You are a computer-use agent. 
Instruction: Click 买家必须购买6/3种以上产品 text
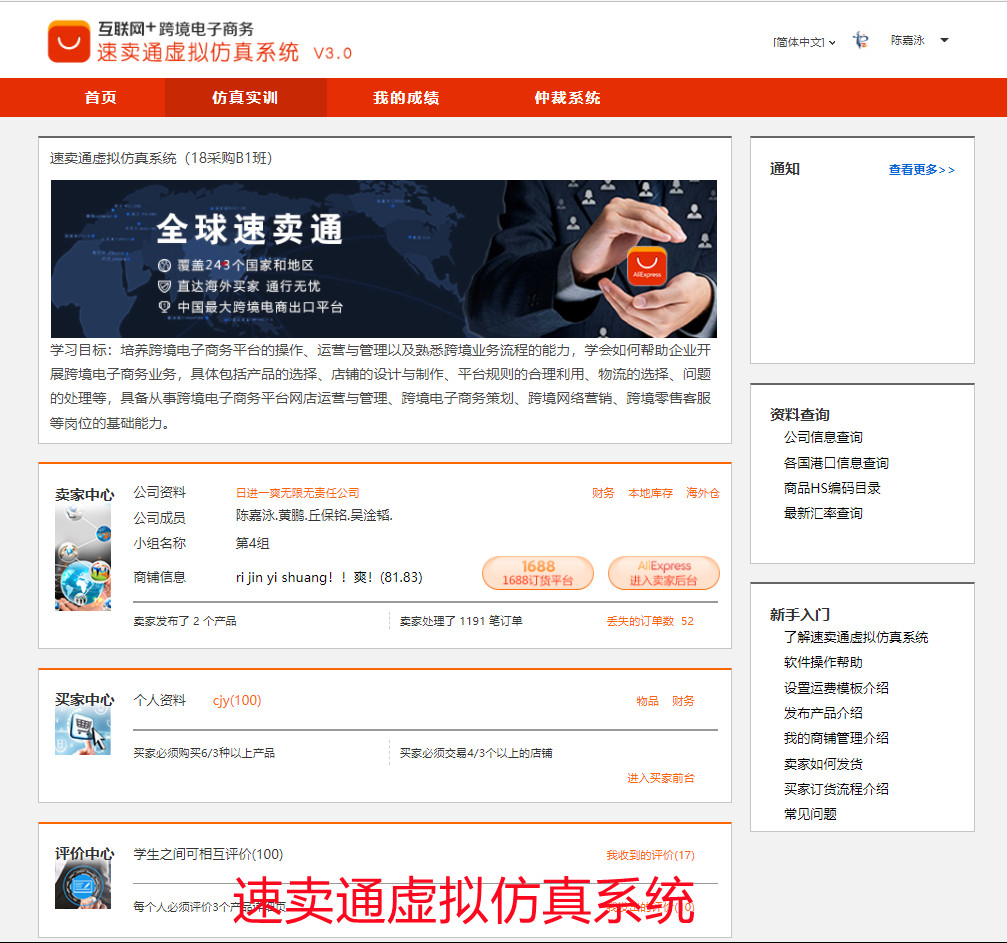pos(204,753)
